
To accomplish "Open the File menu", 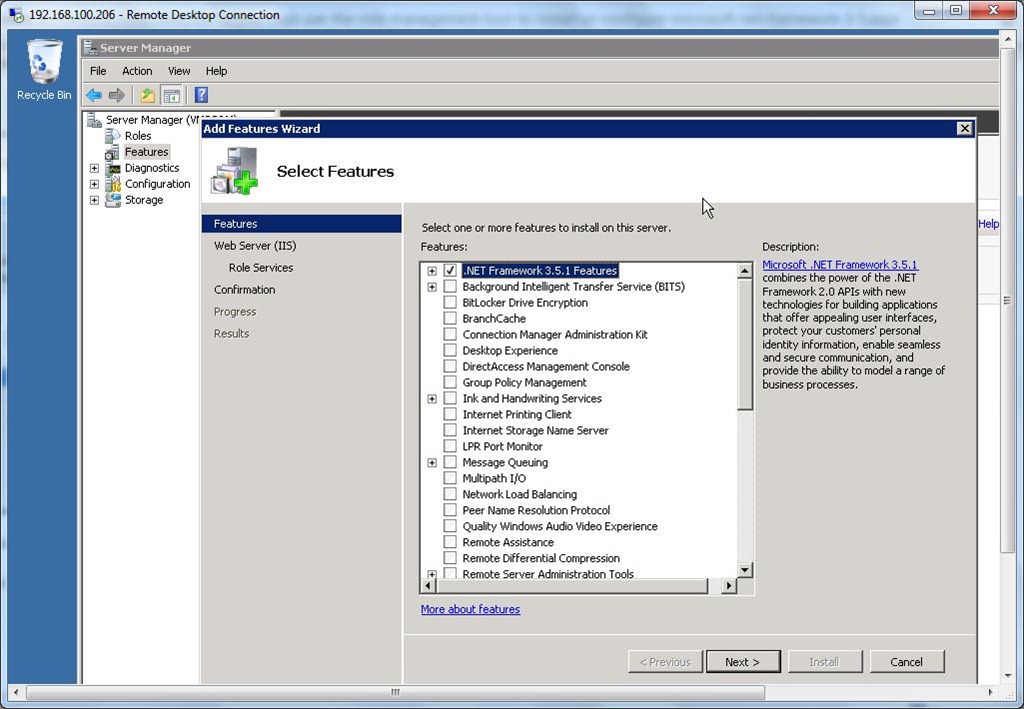I will click(98, 71).
